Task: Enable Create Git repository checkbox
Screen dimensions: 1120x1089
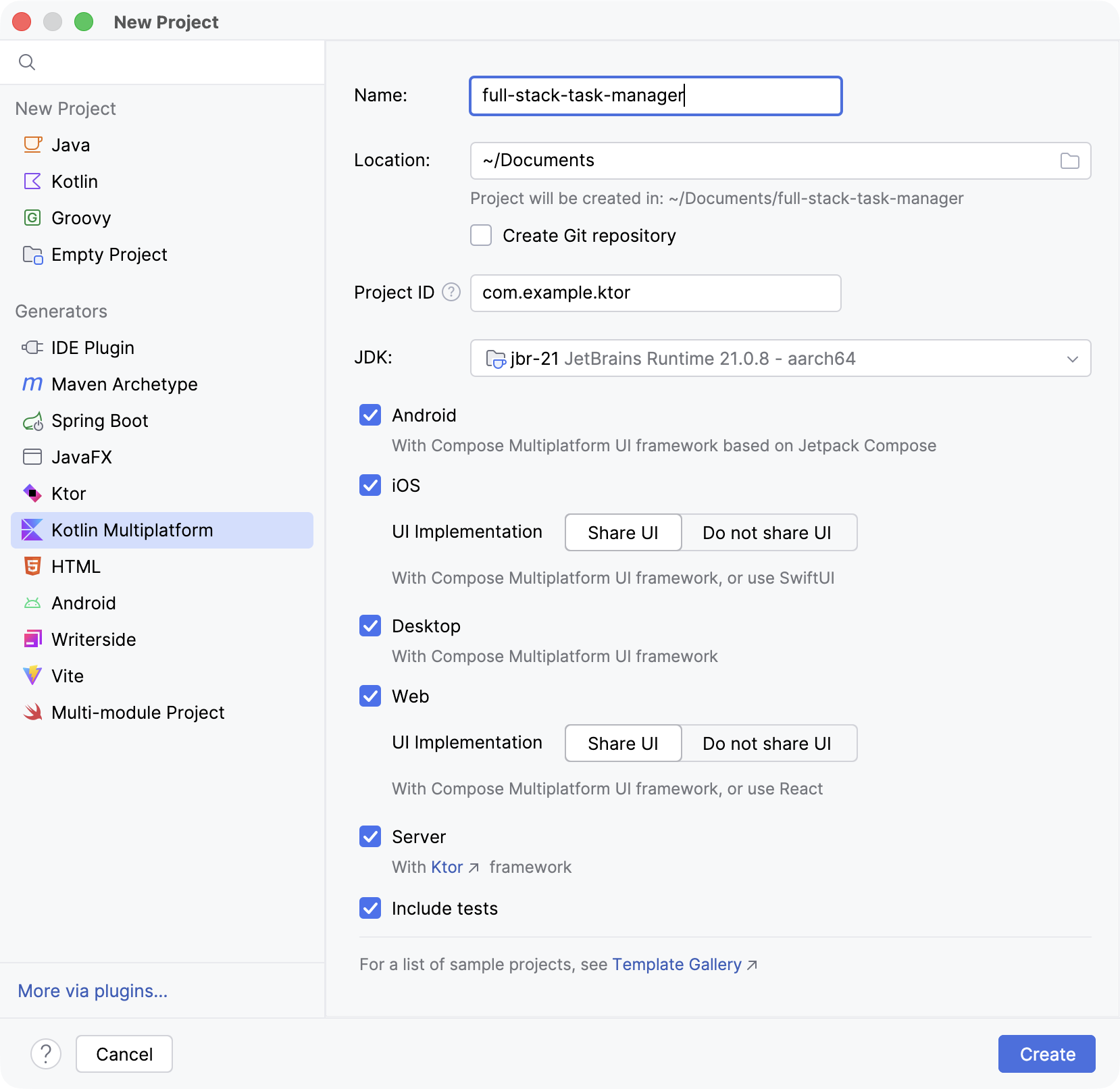Action: 481,235
